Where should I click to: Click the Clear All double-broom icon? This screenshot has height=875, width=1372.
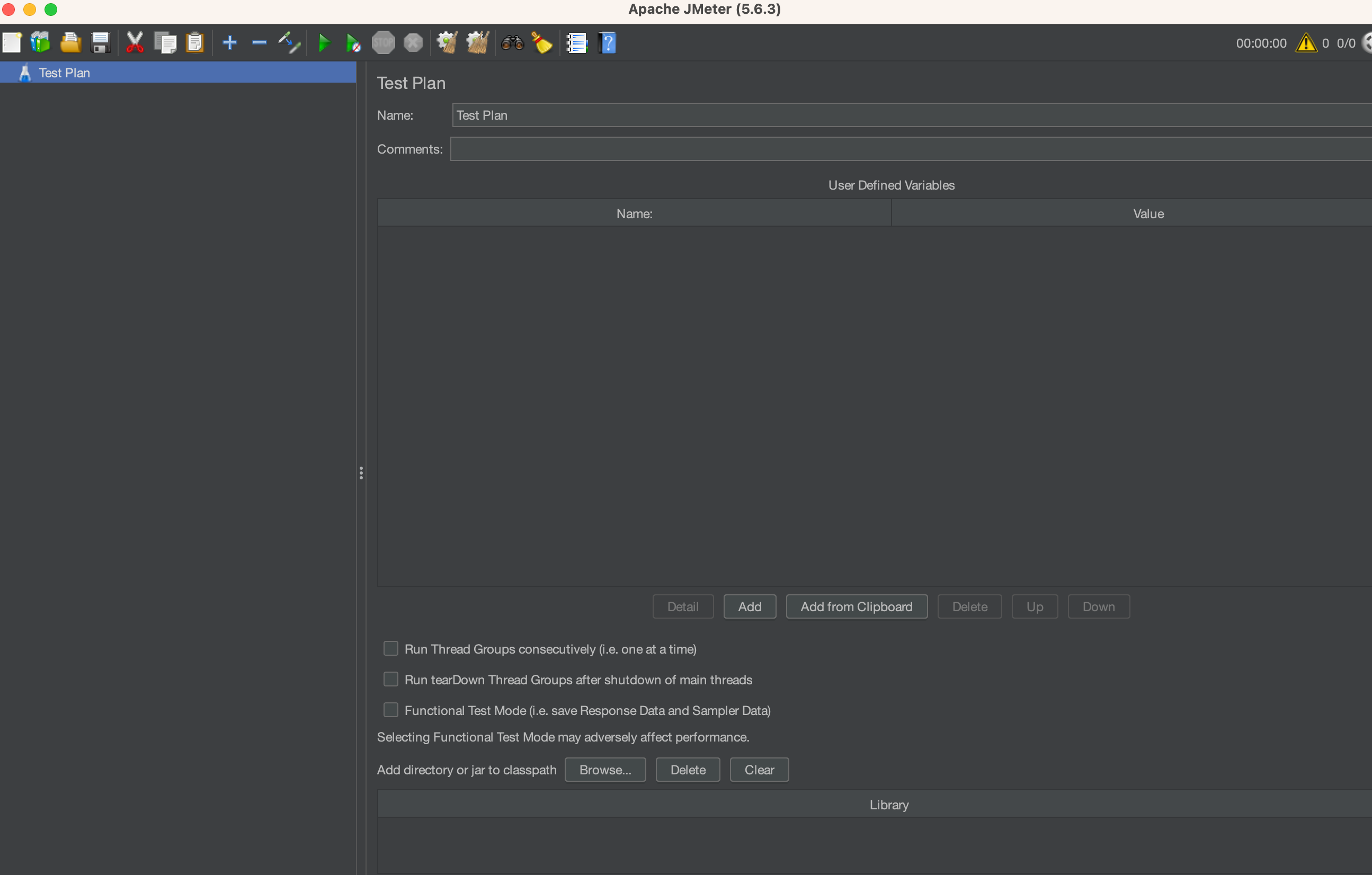click(x=477, y=43)
